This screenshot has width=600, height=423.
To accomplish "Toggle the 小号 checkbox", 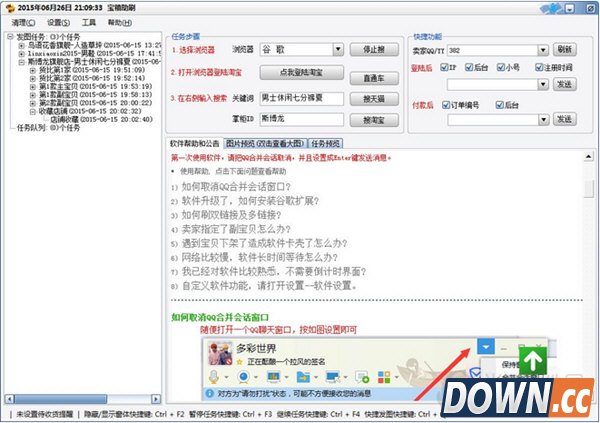I will coord(501,67).
